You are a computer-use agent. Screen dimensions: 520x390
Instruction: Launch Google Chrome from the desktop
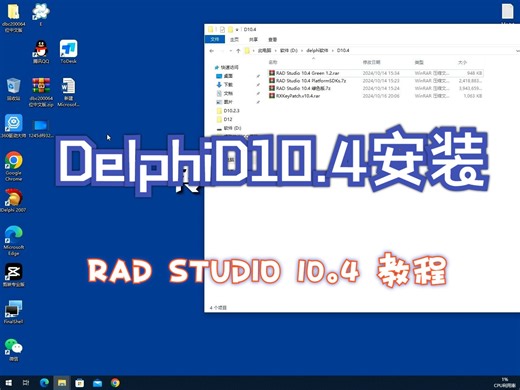tap(14, 166)
